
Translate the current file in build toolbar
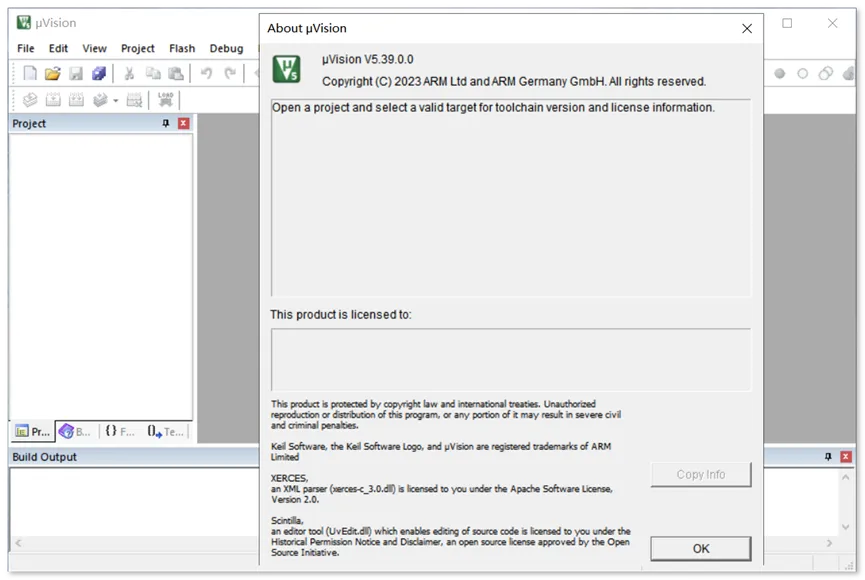point(30,100)
